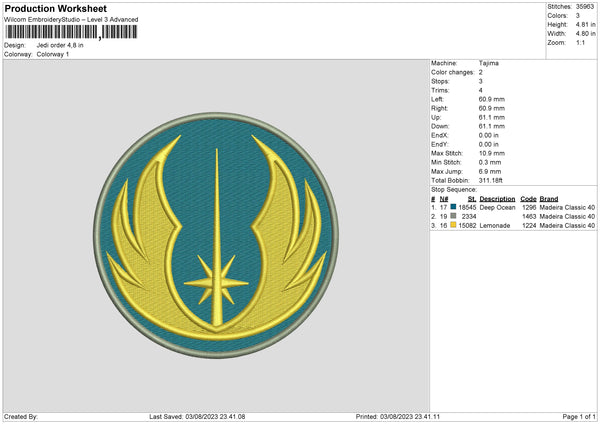Click the EndX value 0.00 in
The image size is (600, 424).
[489, 135]
